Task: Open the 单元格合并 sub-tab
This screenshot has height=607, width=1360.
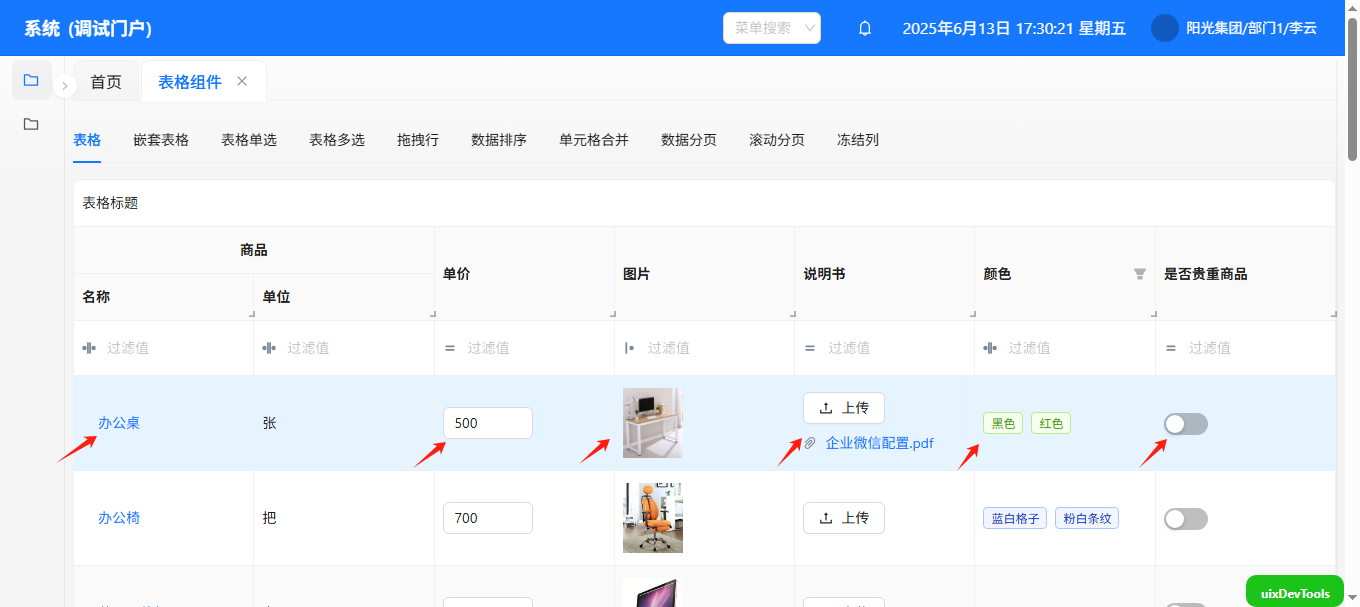Action: (594, 140)
